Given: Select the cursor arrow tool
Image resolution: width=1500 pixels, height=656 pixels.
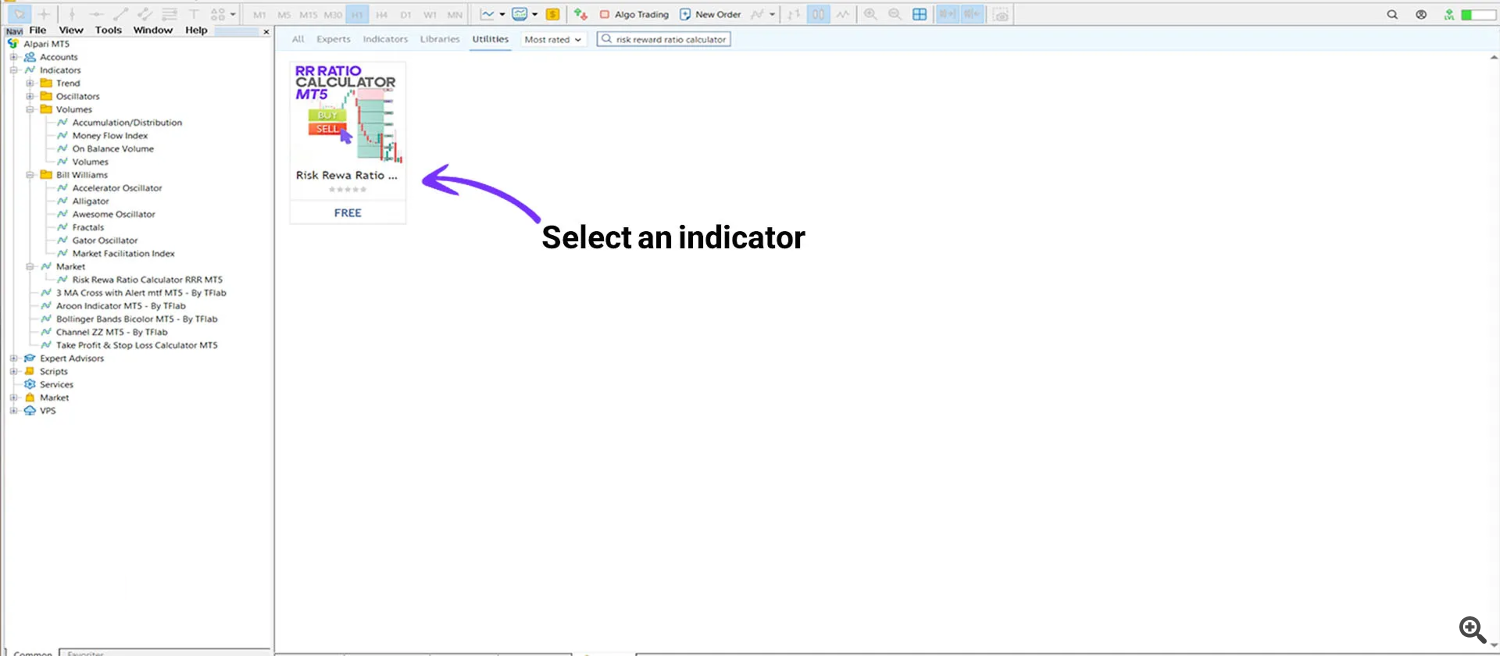Looking at the screenshot, I should click(19, 14).
